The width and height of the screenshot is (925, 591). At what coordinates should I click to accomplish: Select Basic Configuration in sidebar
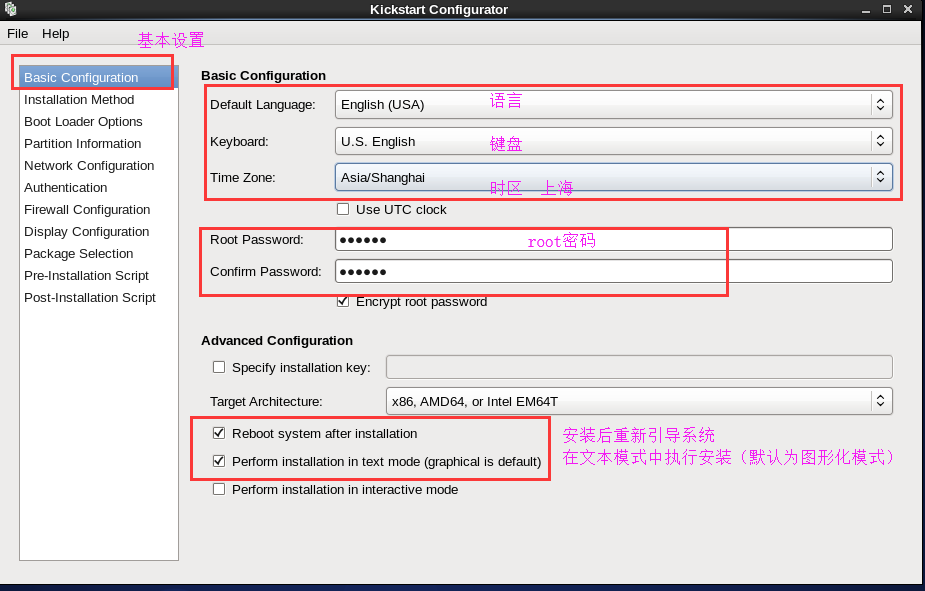pyautogui.click(x=99, y=77)
